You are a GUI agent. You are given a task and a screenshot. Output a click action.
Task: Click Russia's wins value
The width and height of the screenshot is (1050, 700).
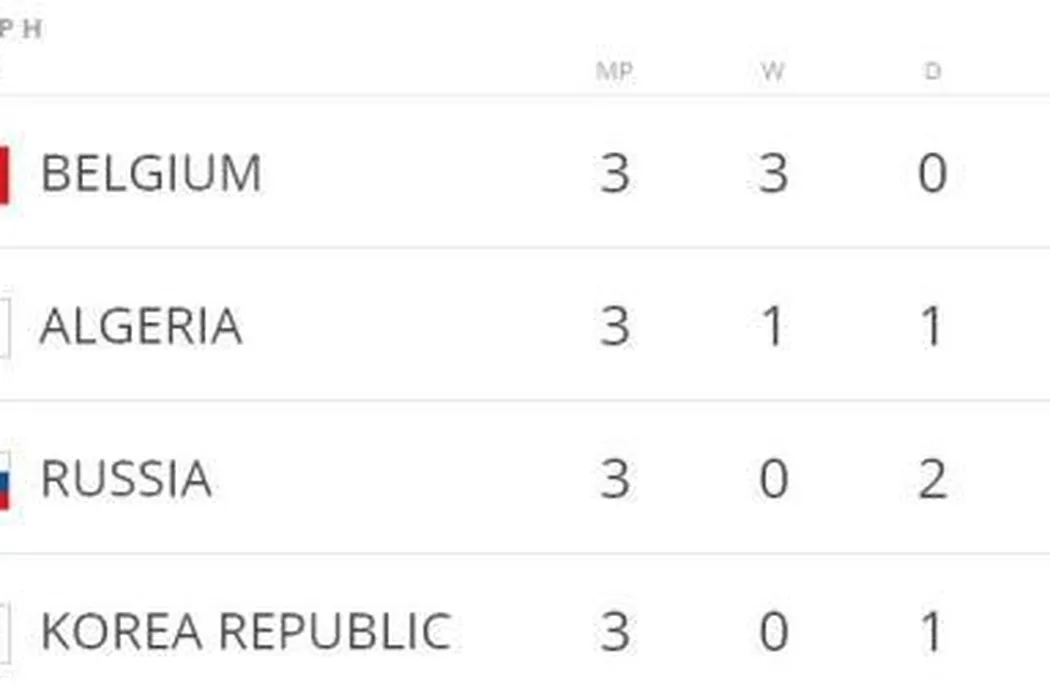[772, 480]
